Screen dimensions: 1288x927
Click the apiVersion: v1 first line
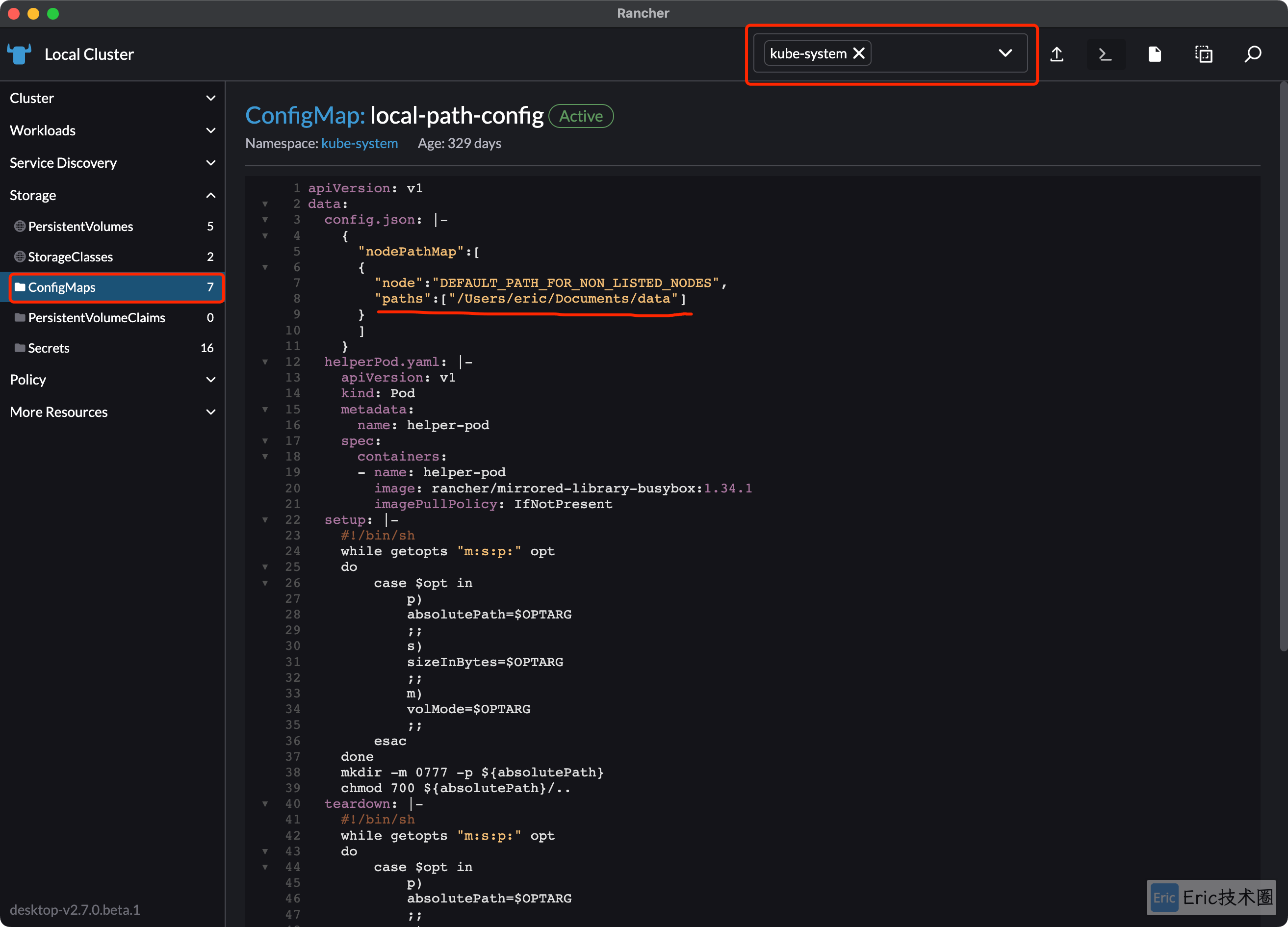(x=365, y=188)
